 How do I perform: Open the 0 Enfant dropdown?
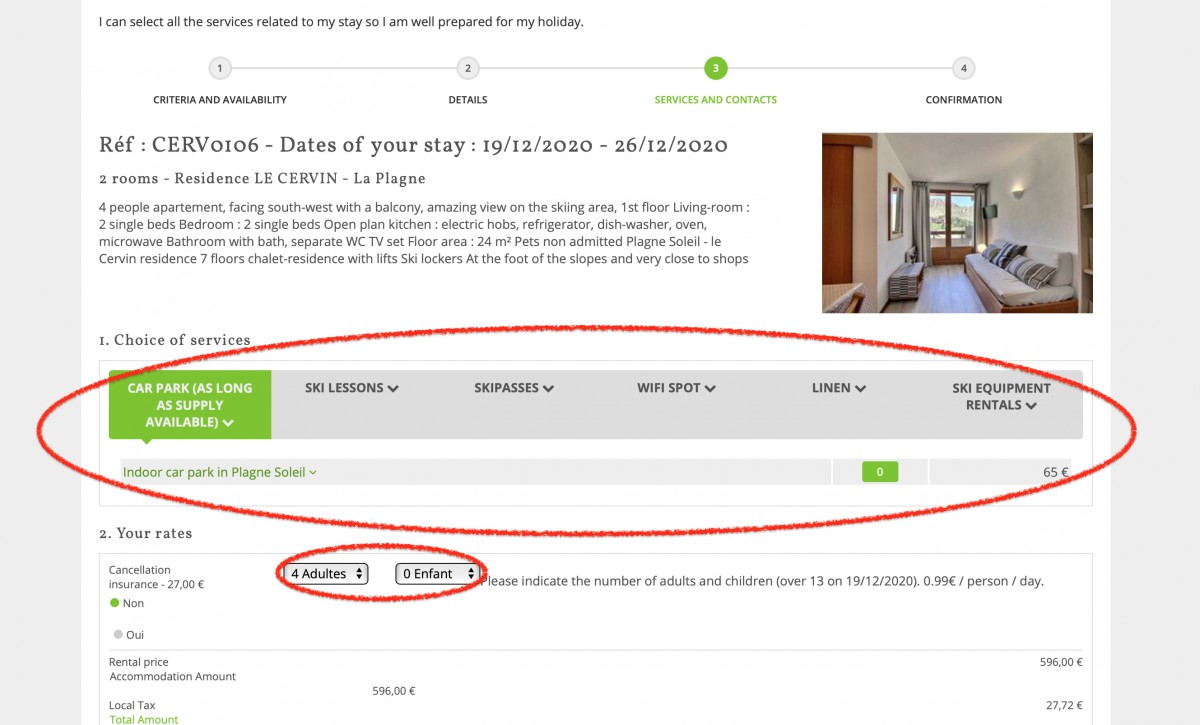coord(437,574)
